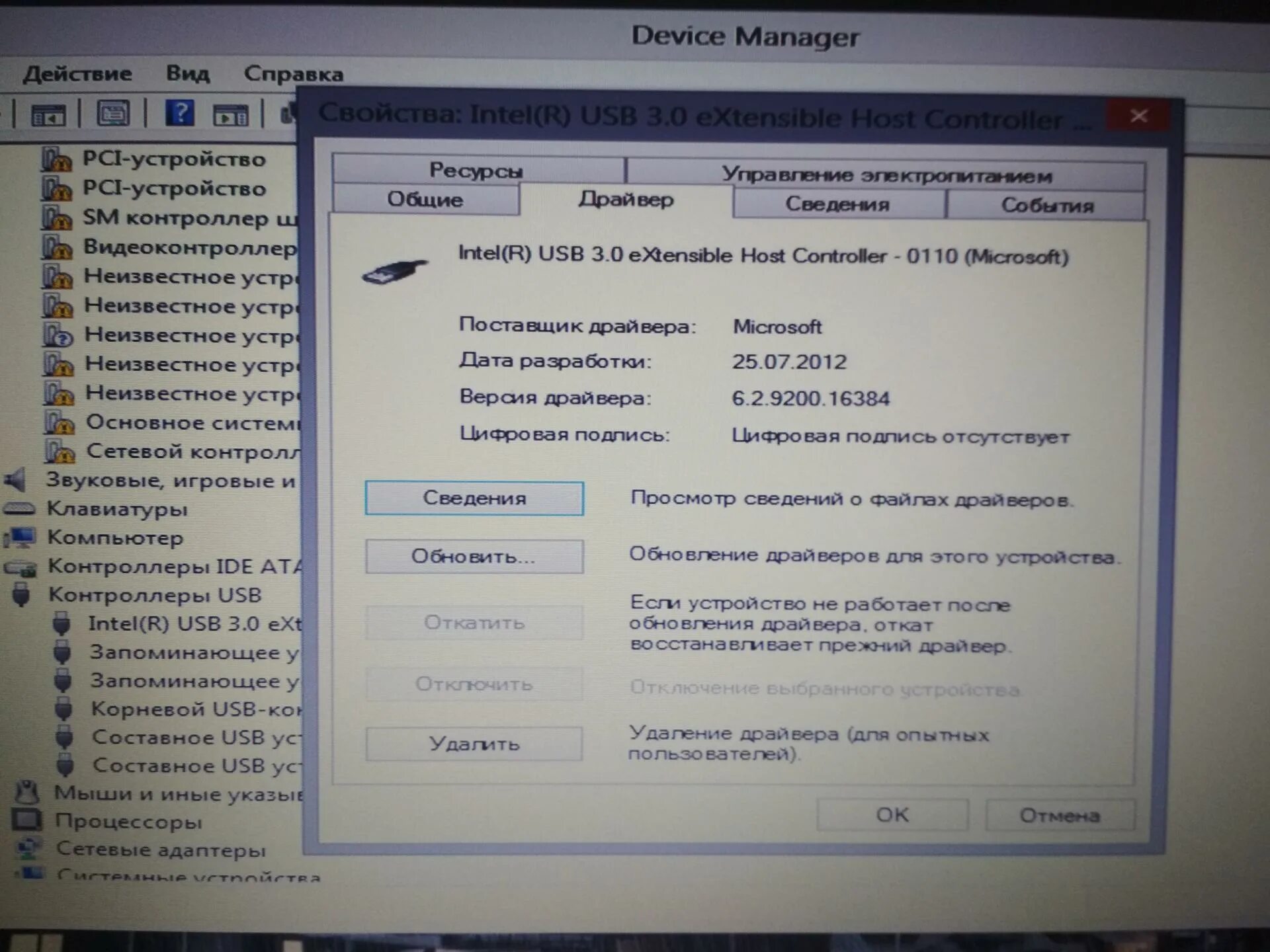
Task: Select Основное системное device entry
Action: point(192,422)
